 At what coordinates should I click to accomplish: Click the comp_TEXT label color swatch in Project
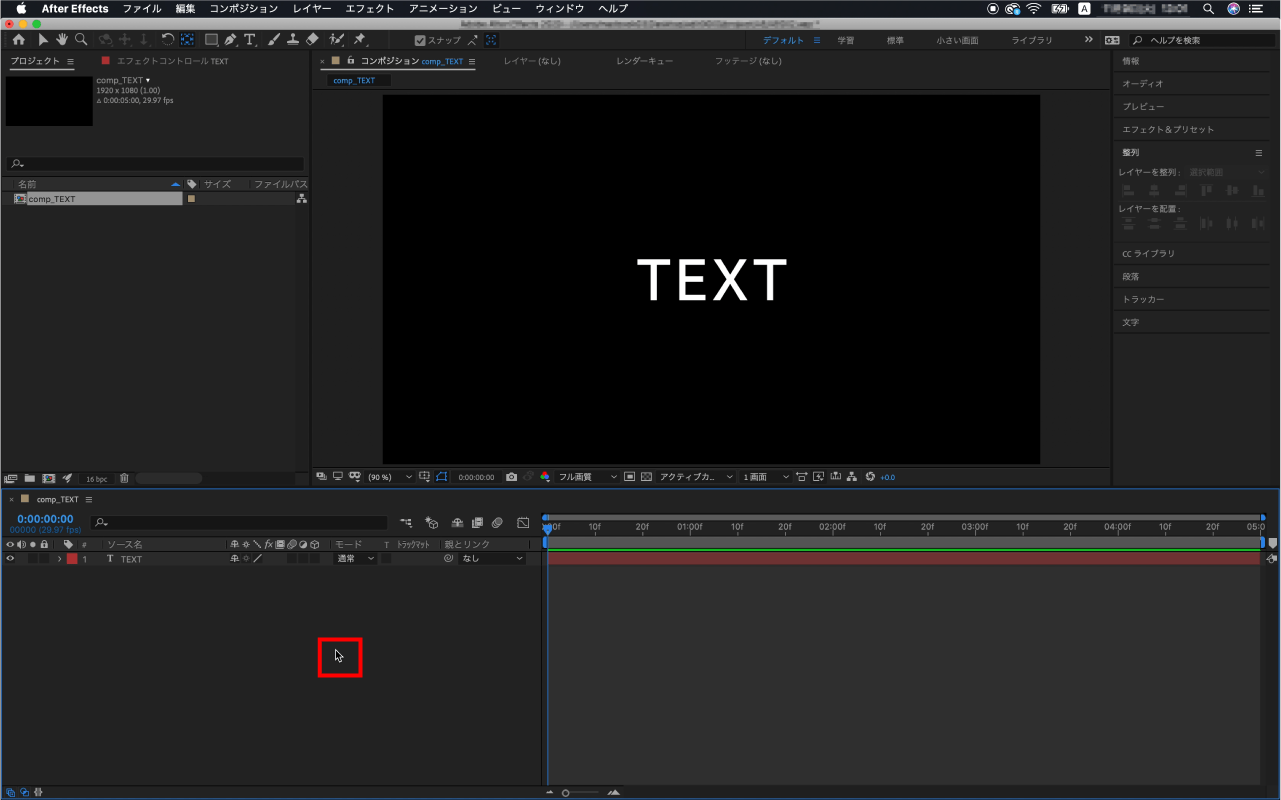pyautogui.click(x=191, y=199)
